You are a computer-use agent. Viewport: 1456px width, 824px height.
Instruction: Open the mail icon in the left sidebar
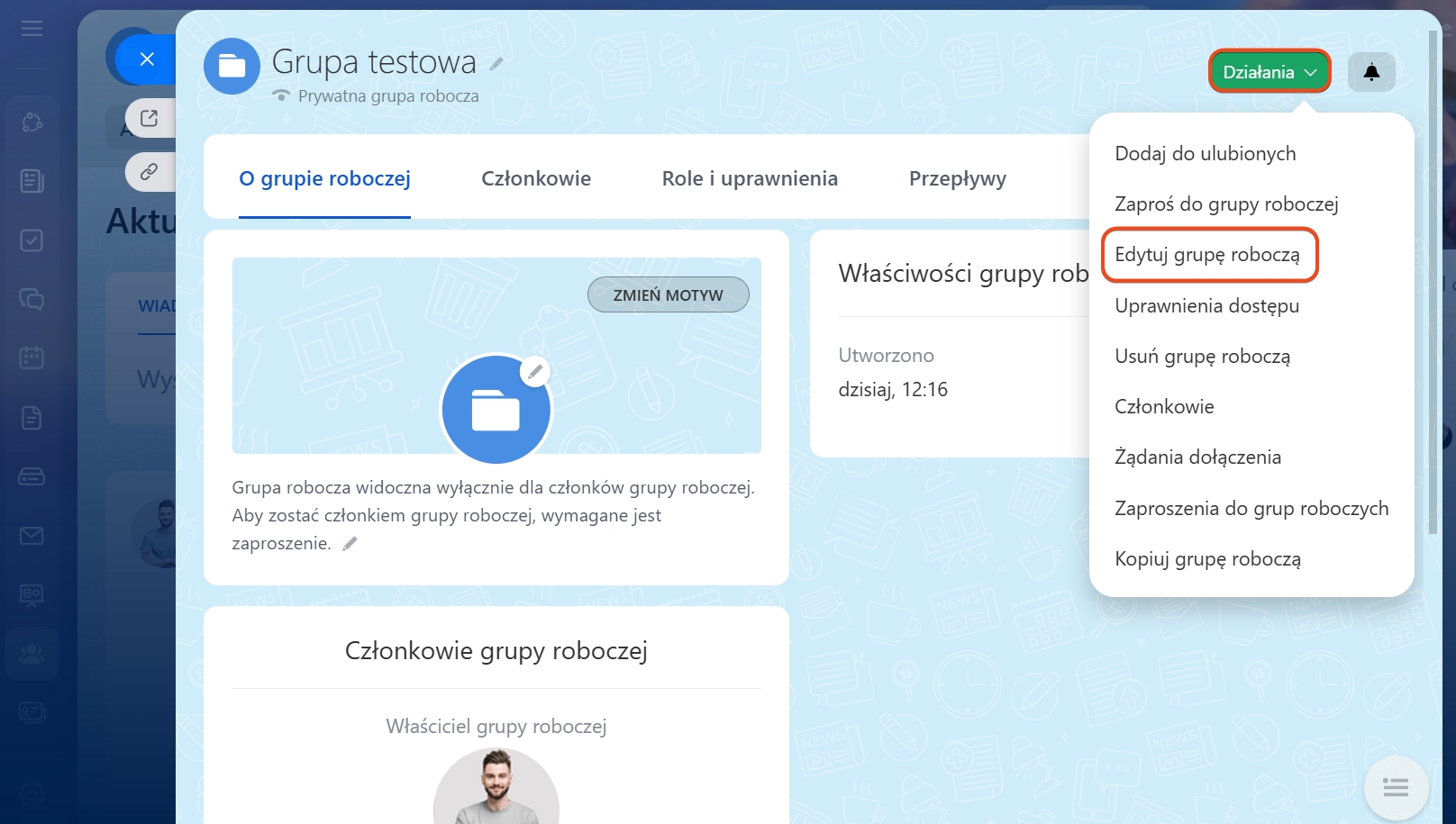click(32, 536)
